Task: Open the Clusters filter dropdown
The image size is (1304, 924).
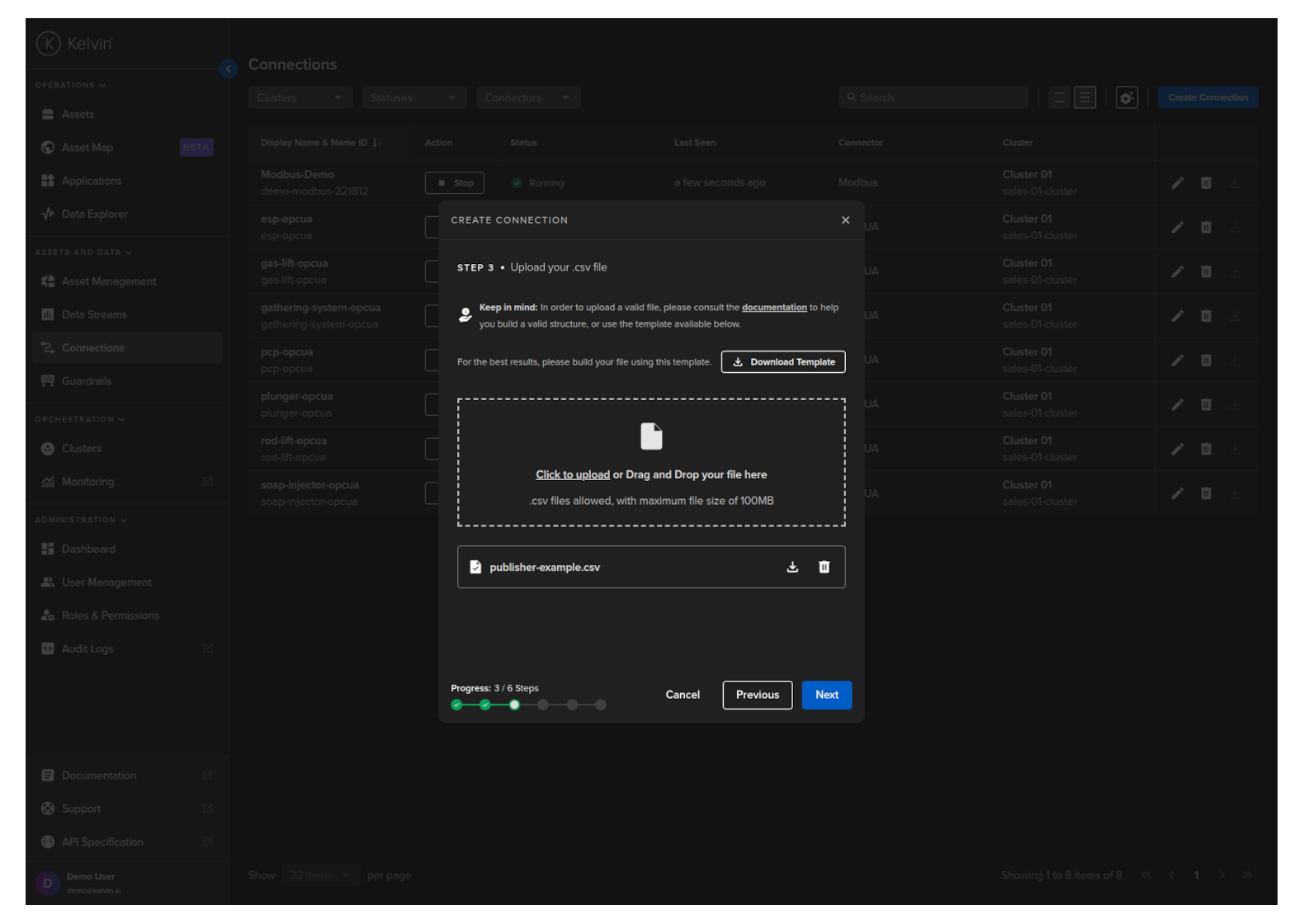Action: point(300,97)
